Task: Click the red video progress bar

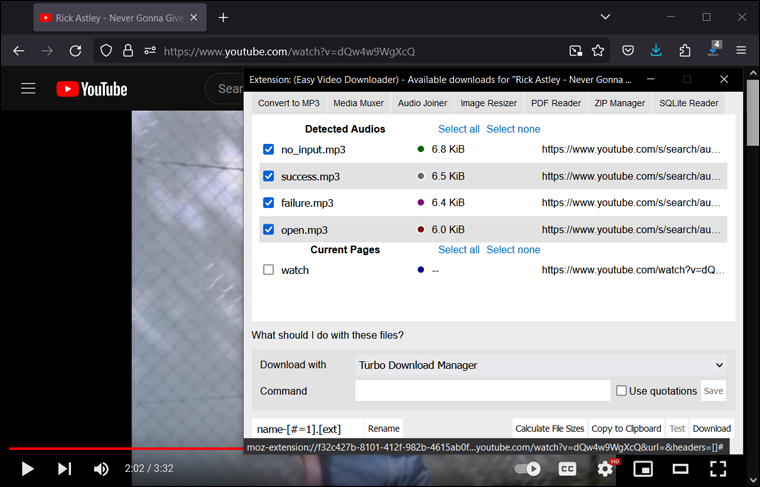Action: coord(126,449)
